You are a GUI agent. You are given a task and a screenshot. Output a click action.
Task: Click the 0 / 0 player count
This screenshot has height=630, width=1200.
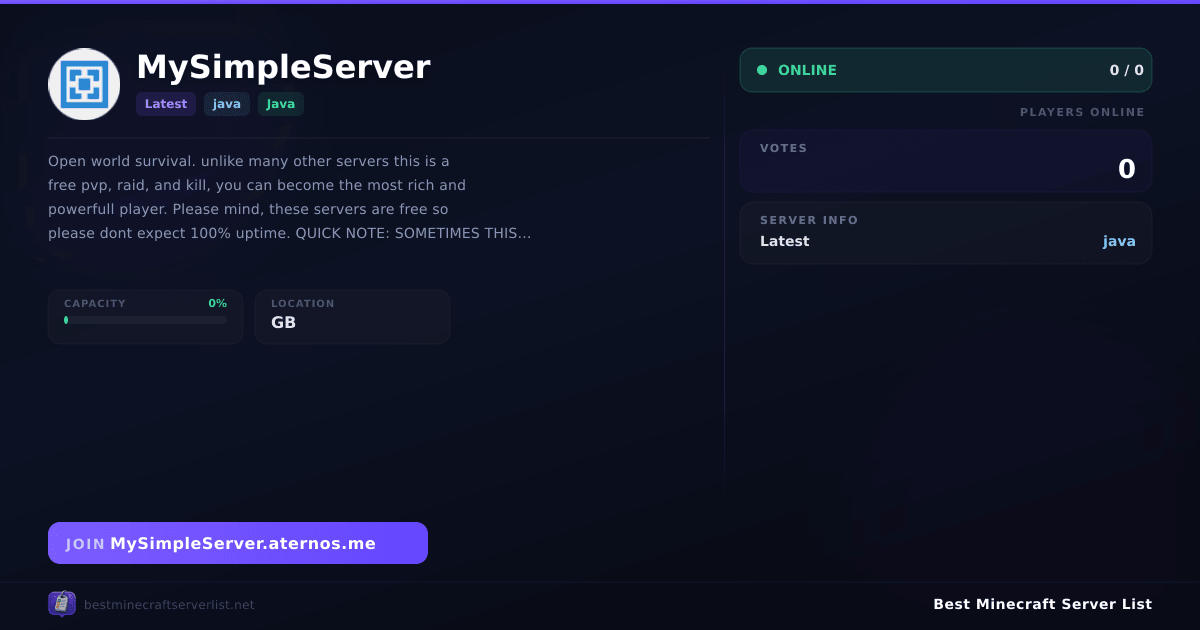1126,70
